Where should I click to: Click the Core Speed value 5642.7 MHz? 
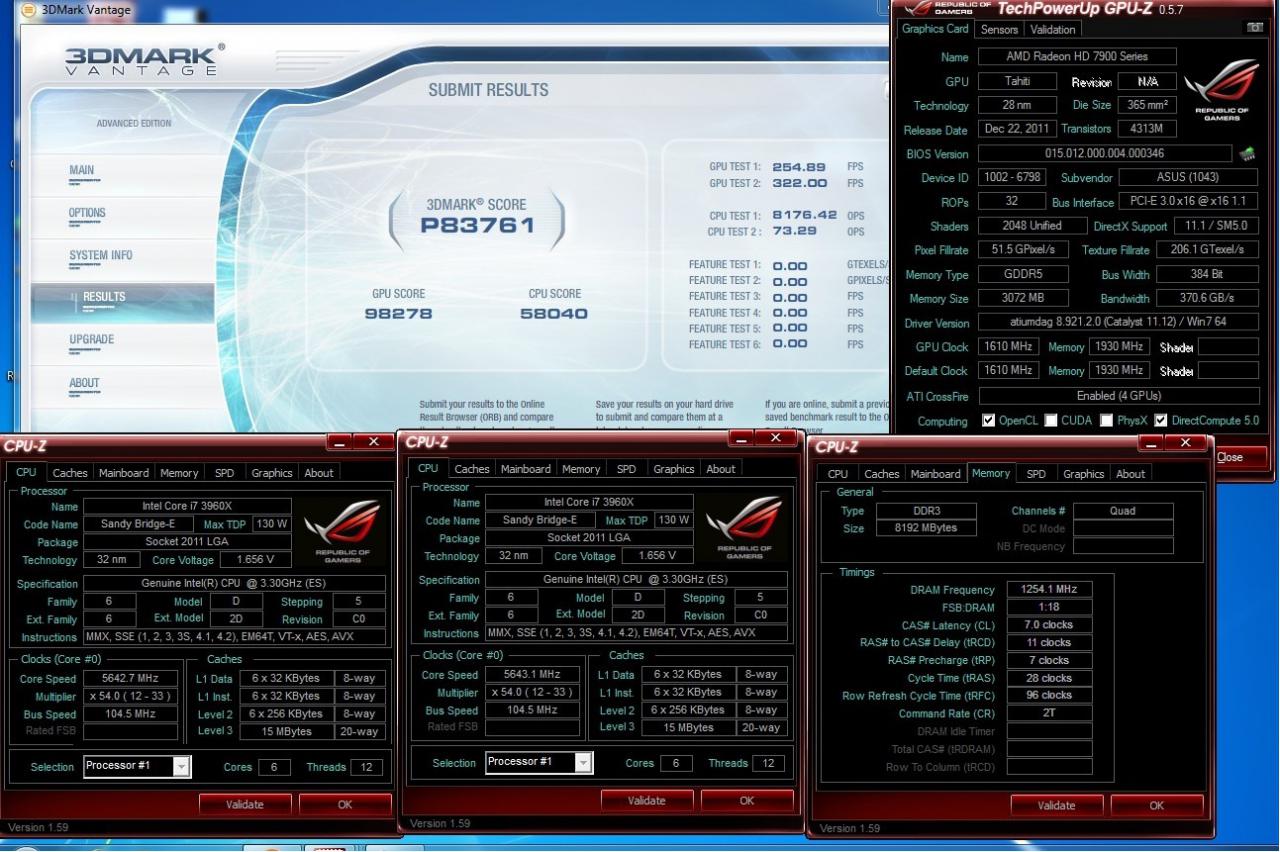click(x=130, y=678)
